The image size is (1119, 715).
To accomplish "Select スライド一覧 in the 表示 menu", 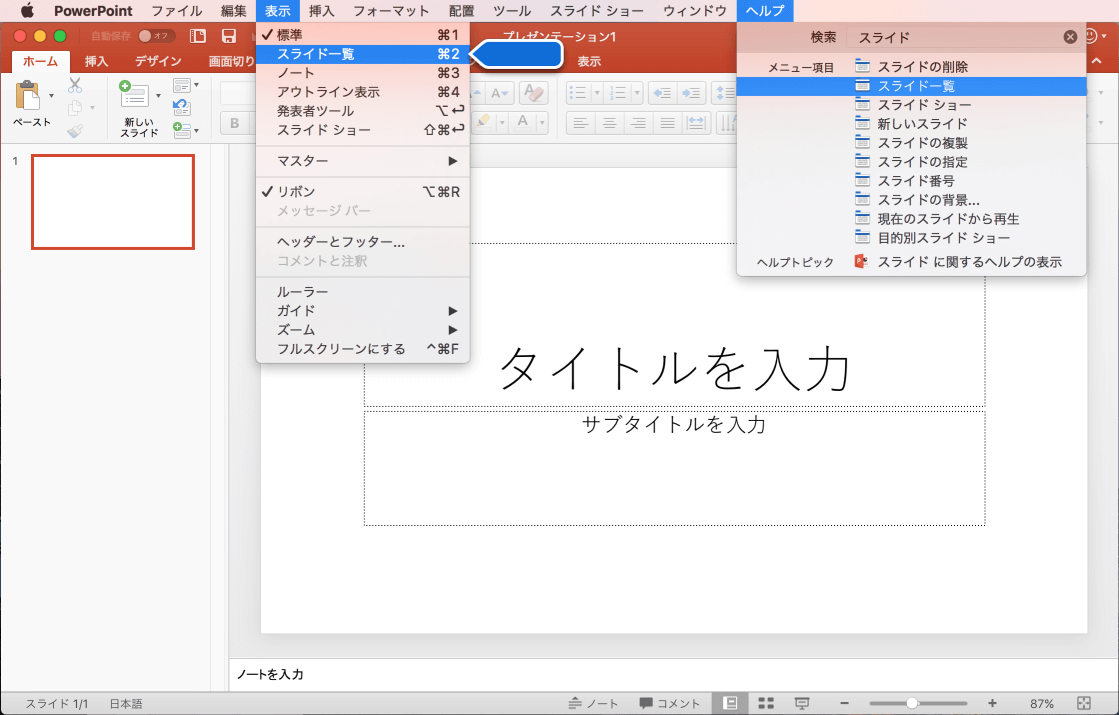I will pyautogui.click(x=363, y=54).
